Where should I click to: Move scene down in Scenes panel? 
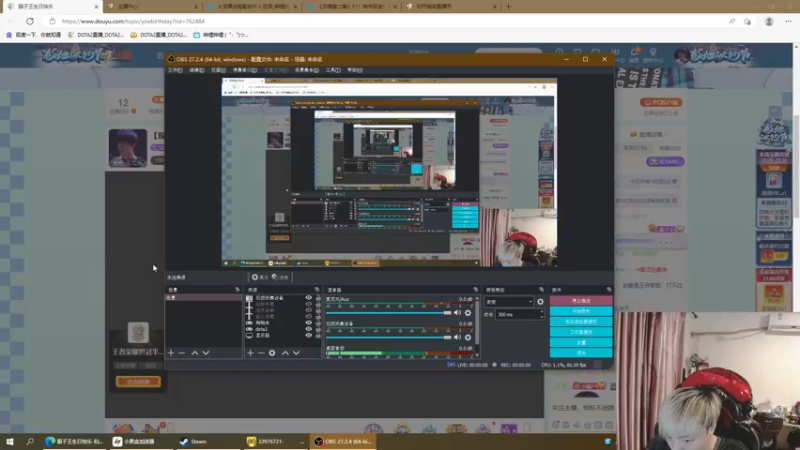tap(206, 353)
